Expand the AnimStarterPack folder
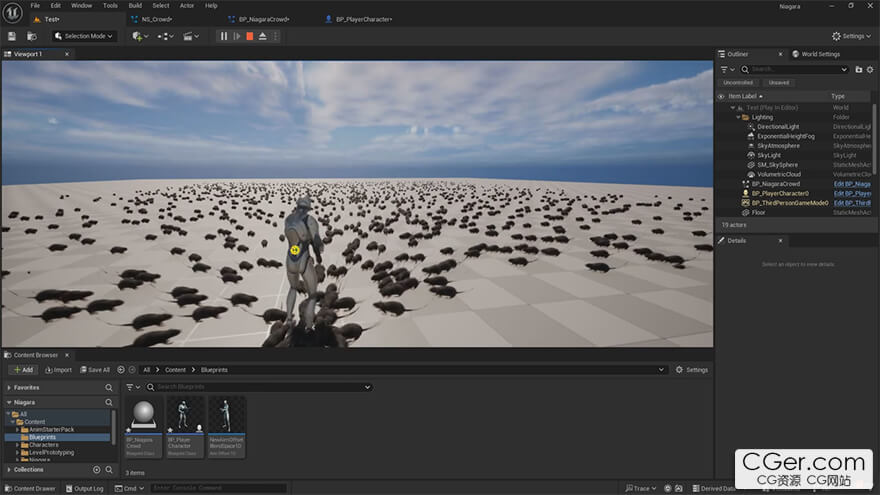Screen dimensions: 880x495 point(17,429)
